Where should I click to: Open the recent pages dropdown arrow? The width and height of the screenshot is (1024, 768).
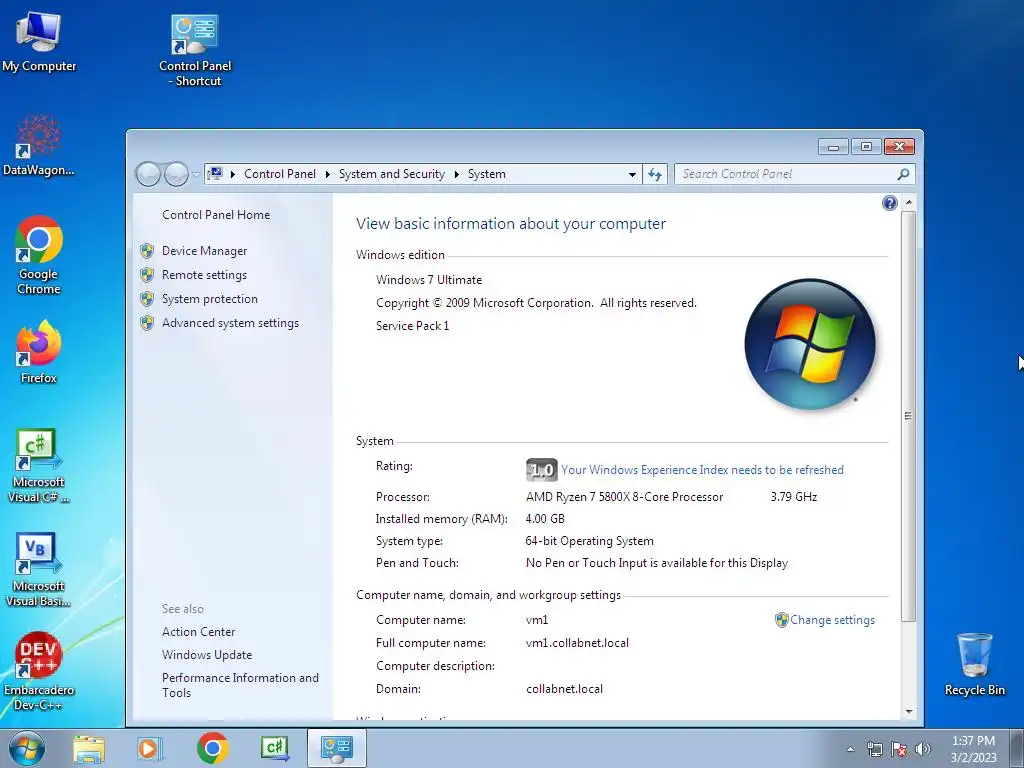click(x=196, y=175)
